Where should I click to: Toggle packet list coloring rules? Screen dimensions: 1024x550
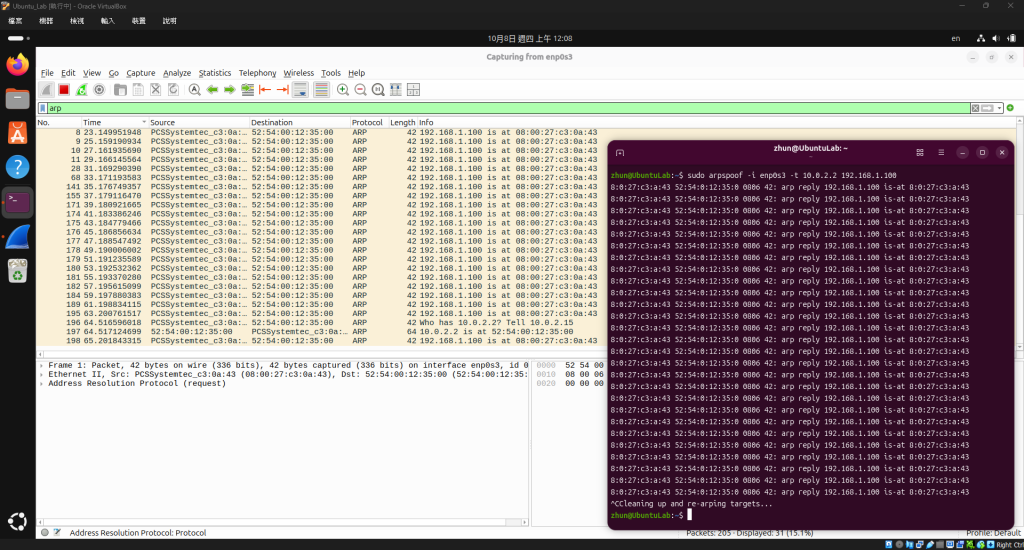tap(321, 90)
